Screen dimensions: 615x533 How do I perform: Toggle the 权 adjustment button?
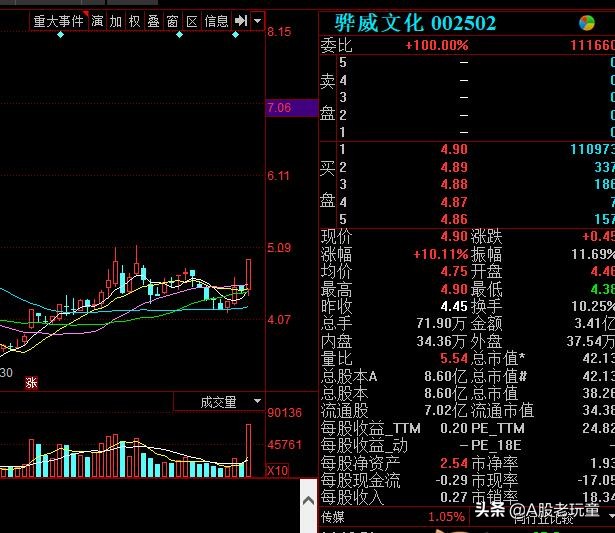coord(135,21)
